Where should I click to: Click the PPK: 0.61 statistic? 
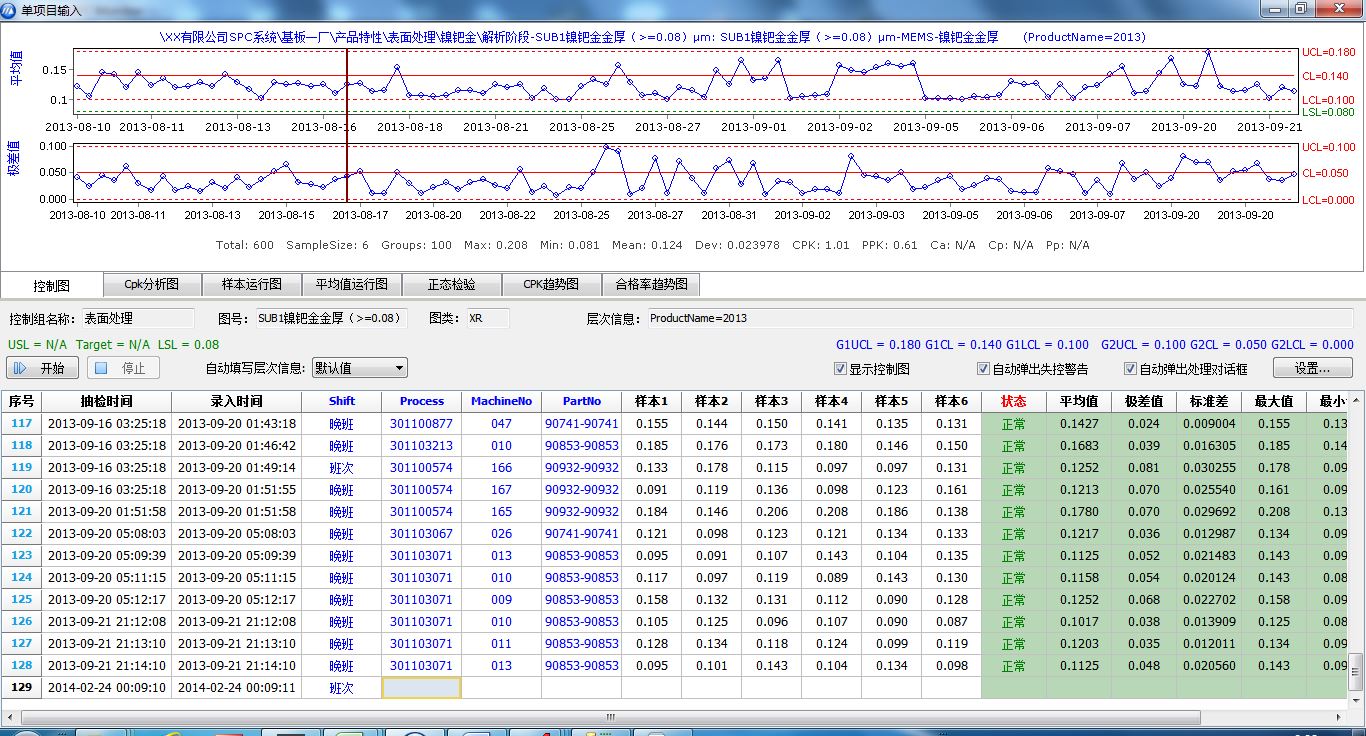coord(889,245)
